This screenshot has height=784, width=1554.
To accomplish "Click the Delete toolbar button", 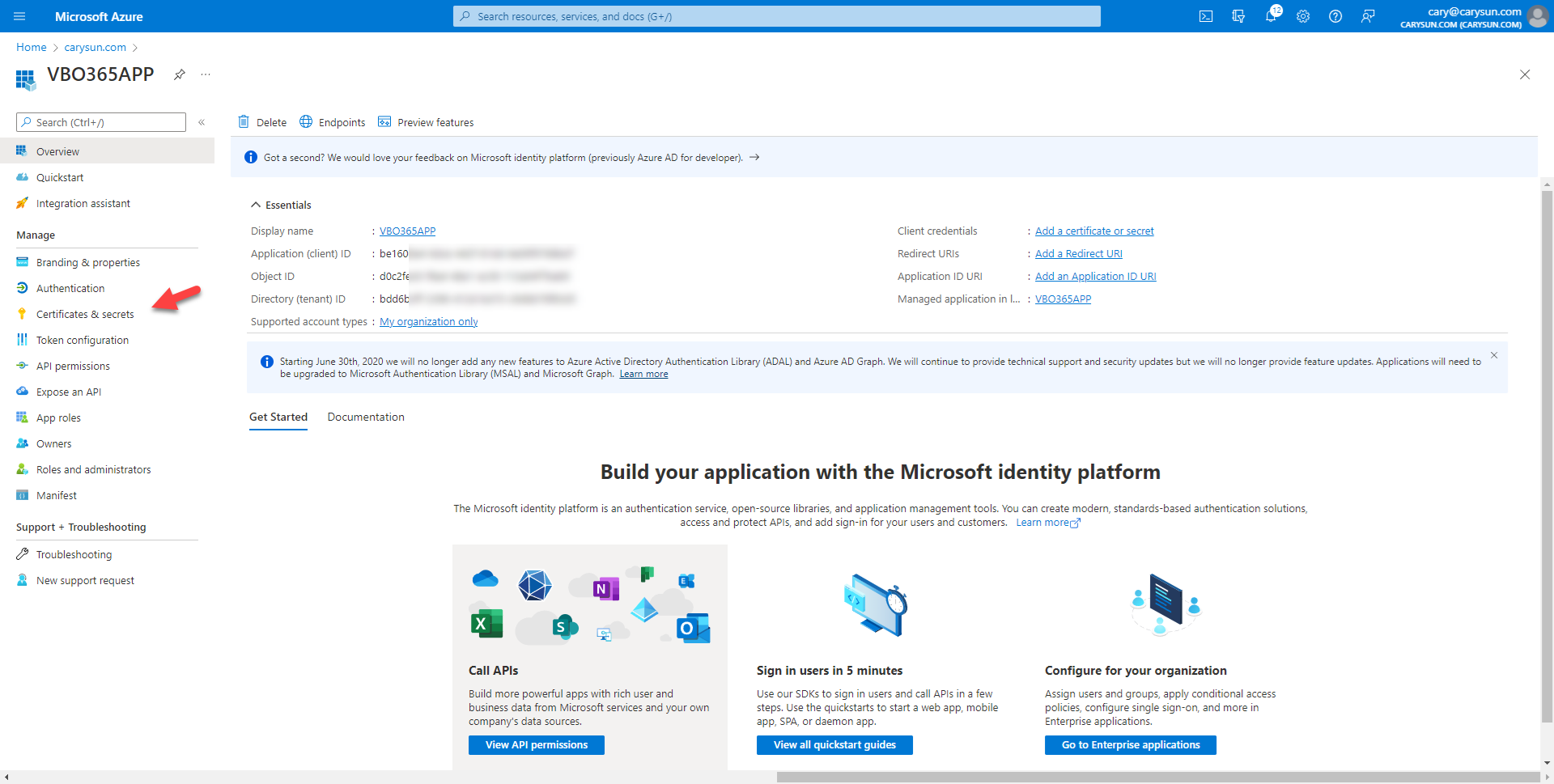I will pos(262,122).
